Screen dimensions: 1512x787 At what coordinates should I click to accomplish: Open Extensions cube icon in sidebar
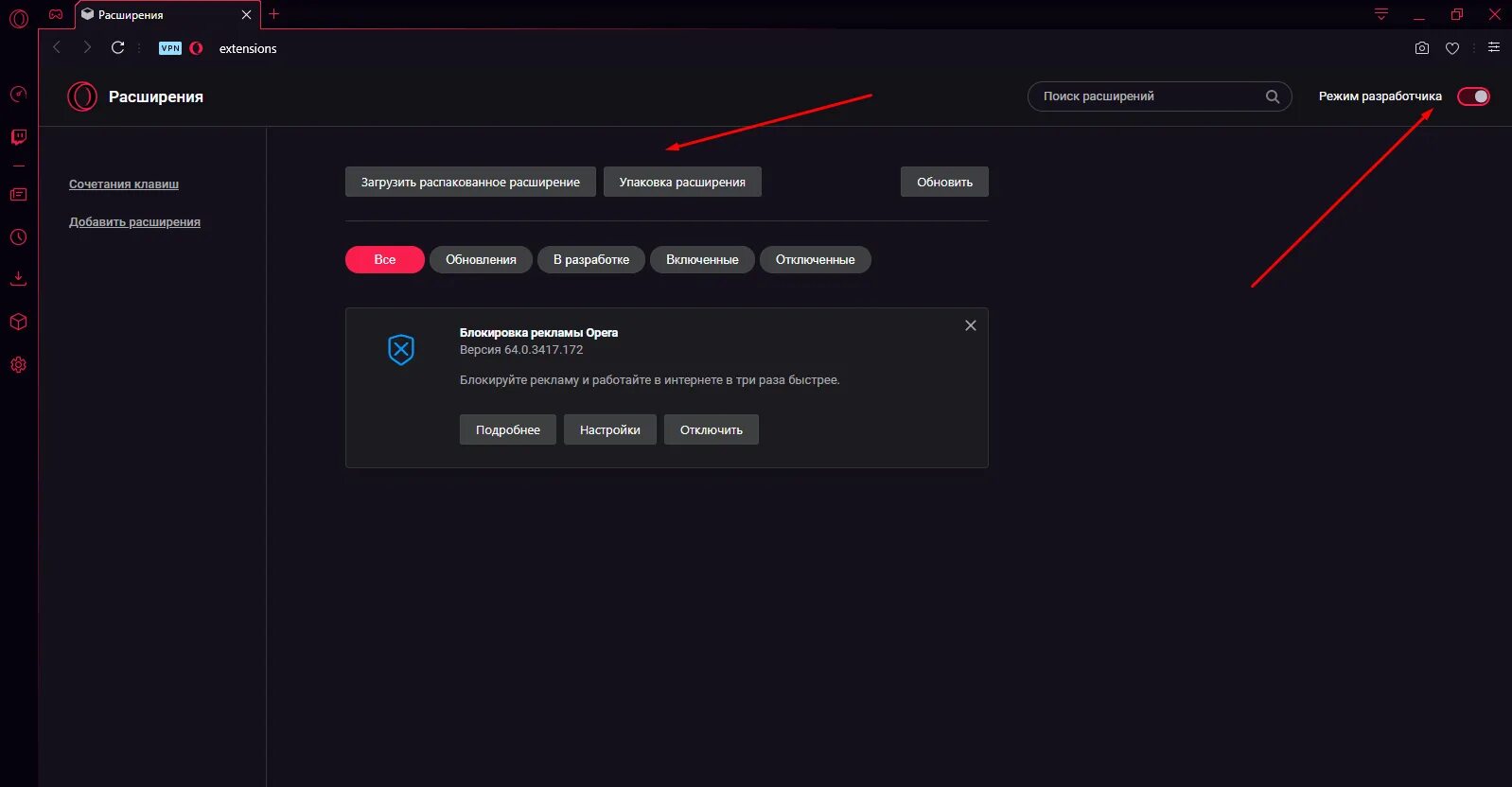(x=18, y=322)
